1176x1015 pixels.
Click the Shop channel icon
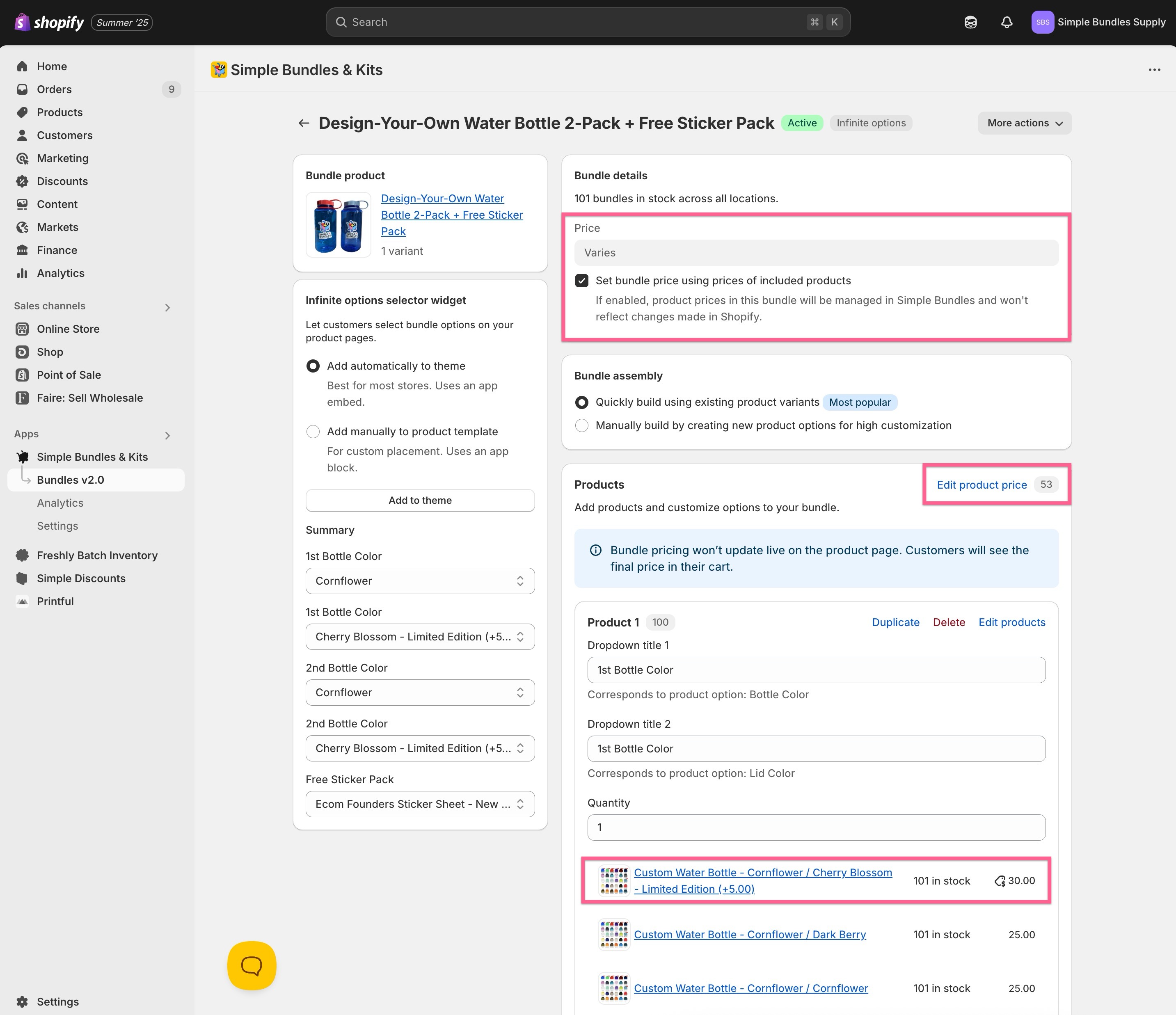click(22, 352)
